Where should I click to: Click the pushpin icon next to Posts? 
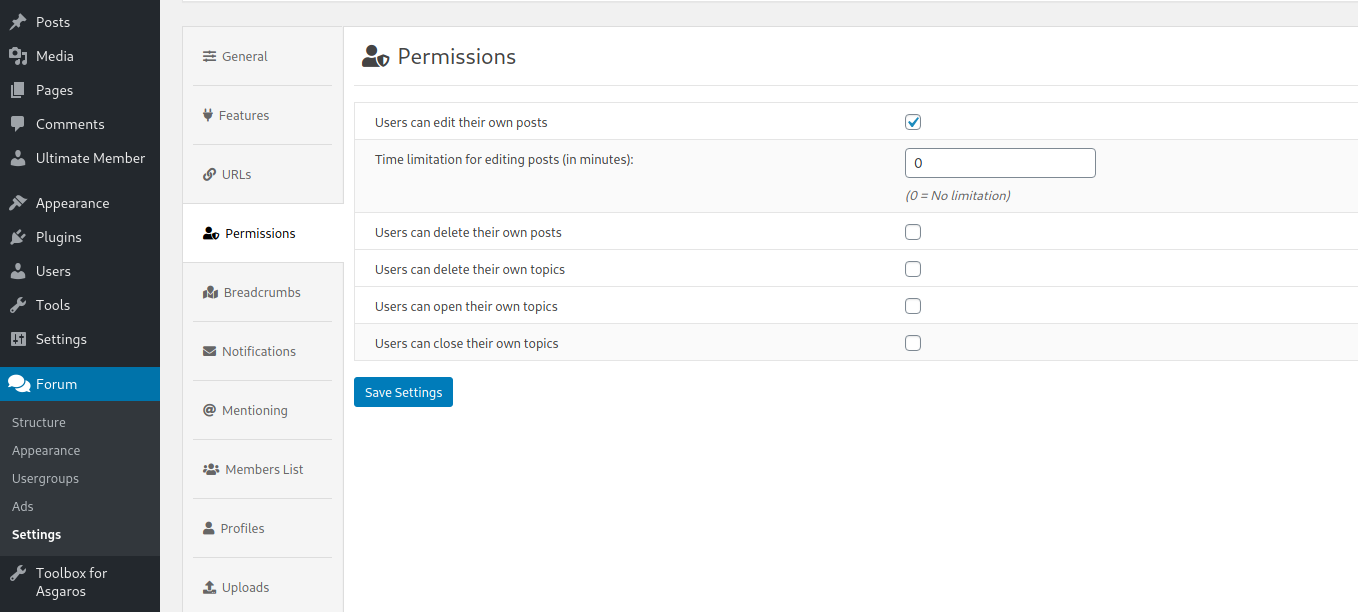click(x=18, y=22)
